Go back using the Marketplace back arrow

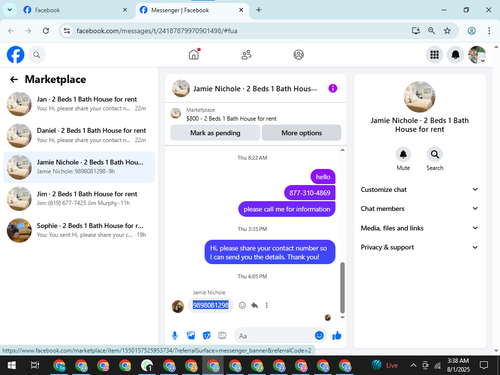14,79
